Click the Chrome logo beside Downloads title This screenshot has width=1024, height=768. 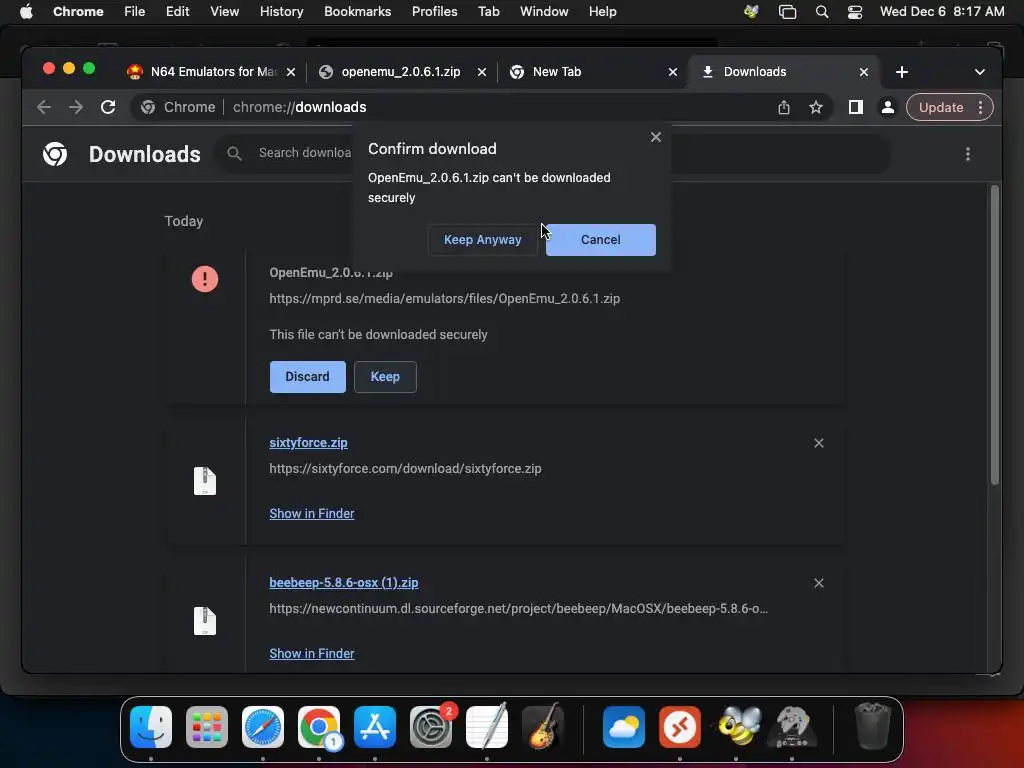(x=55, y=154)
